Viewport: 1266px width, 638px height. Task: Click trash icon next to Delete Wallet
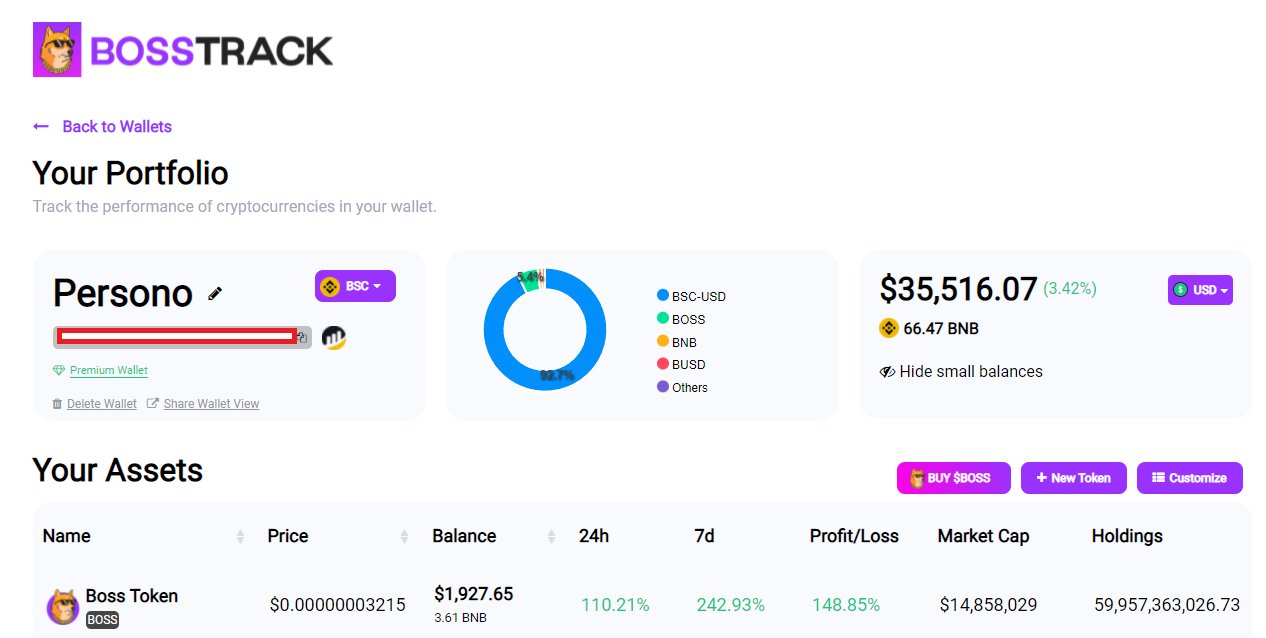pos(57,404)
